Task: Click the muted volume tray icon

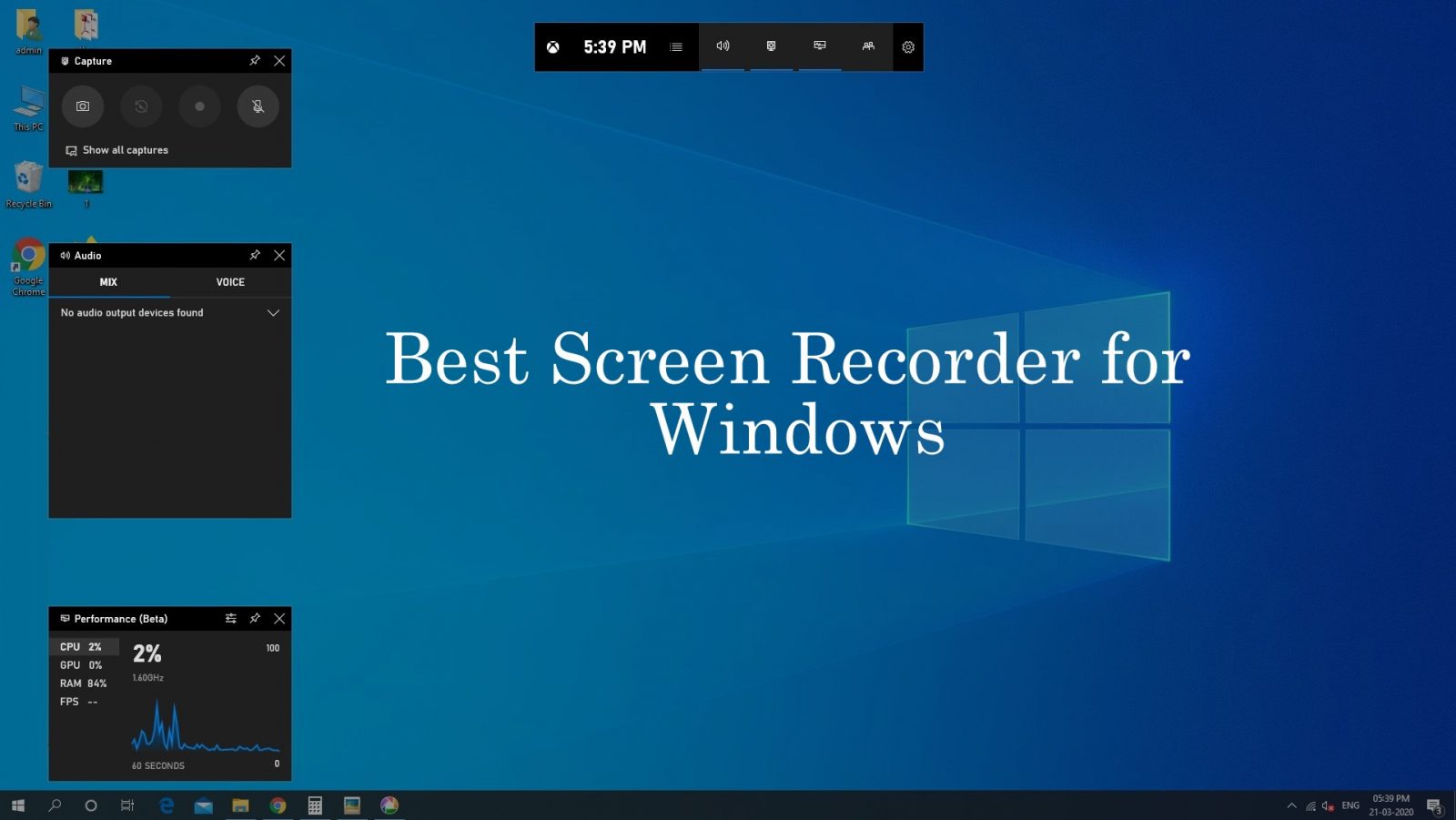Action: pos(1329,805)
